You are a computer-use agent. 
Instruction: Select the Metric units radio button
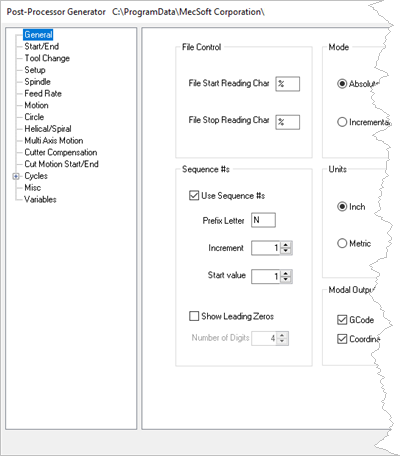(342, 243)
